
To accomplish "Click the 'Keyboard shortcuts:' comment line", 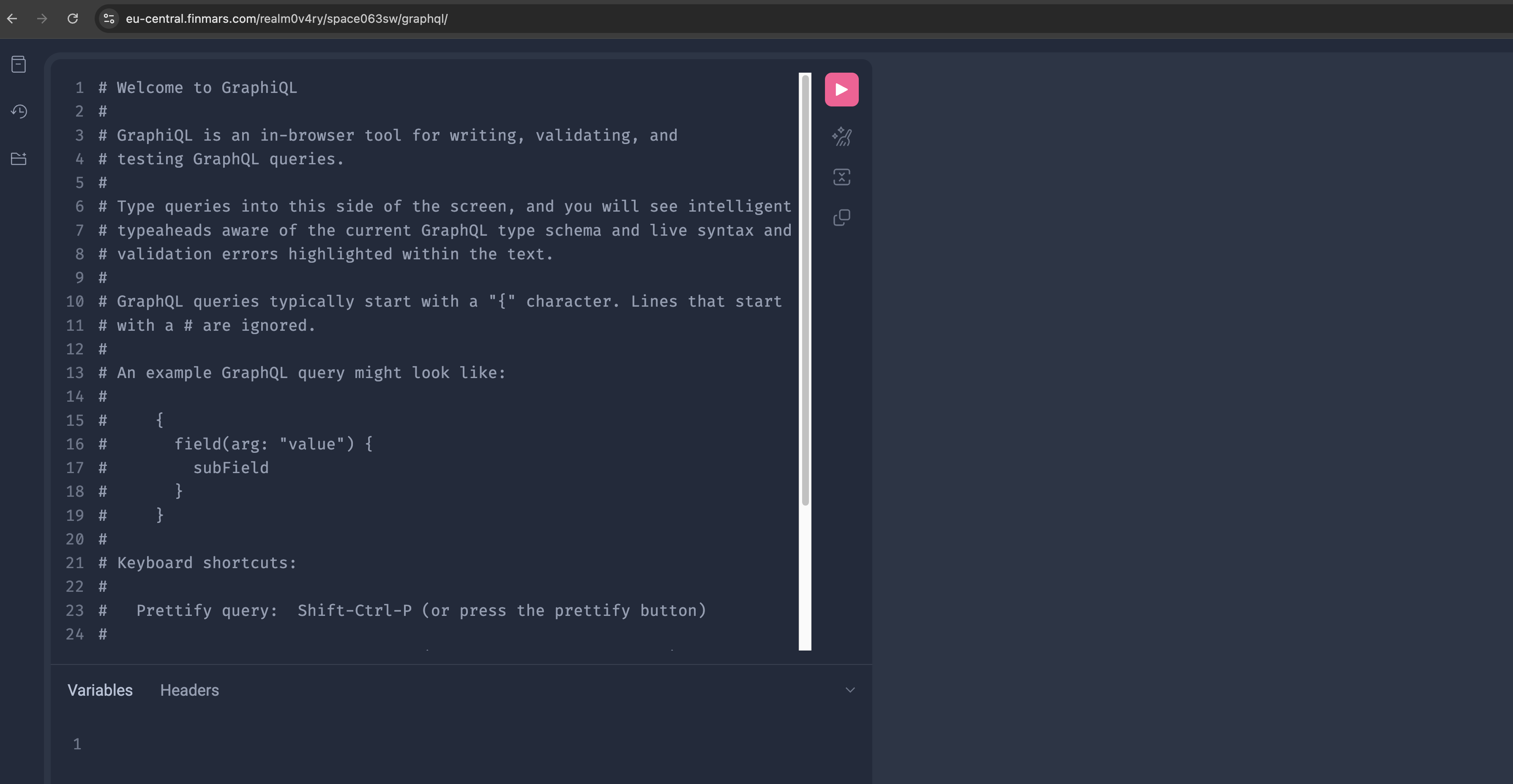I will click(x=207, y=563).
